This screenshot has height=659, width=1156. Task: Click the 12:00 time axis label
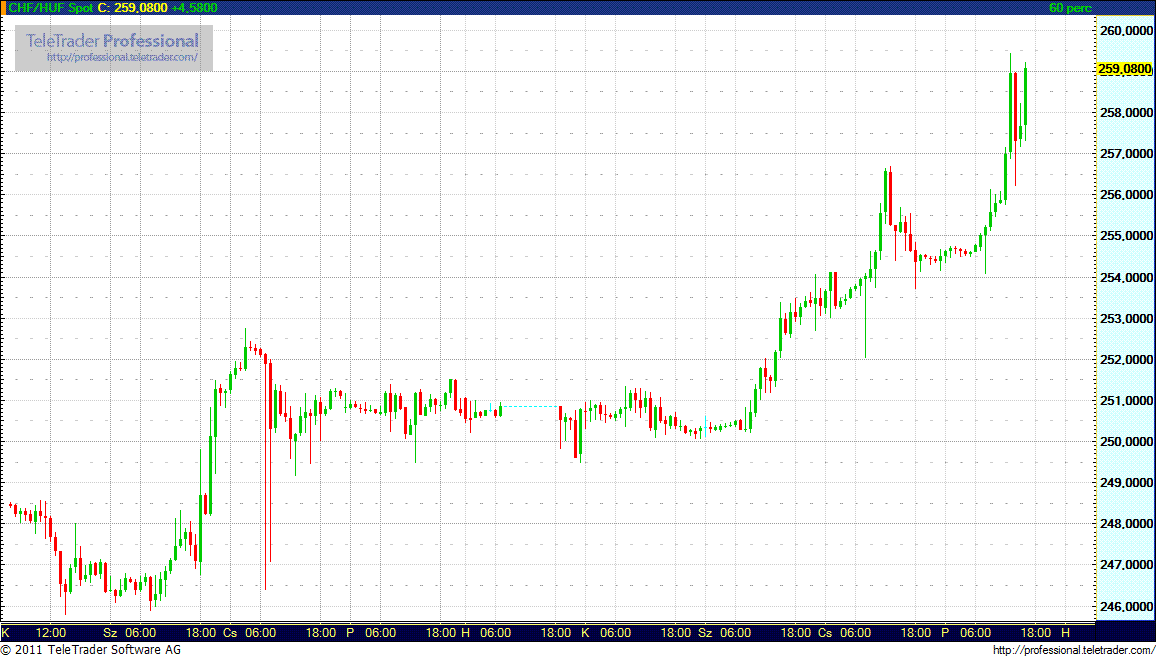click(50, 632)
